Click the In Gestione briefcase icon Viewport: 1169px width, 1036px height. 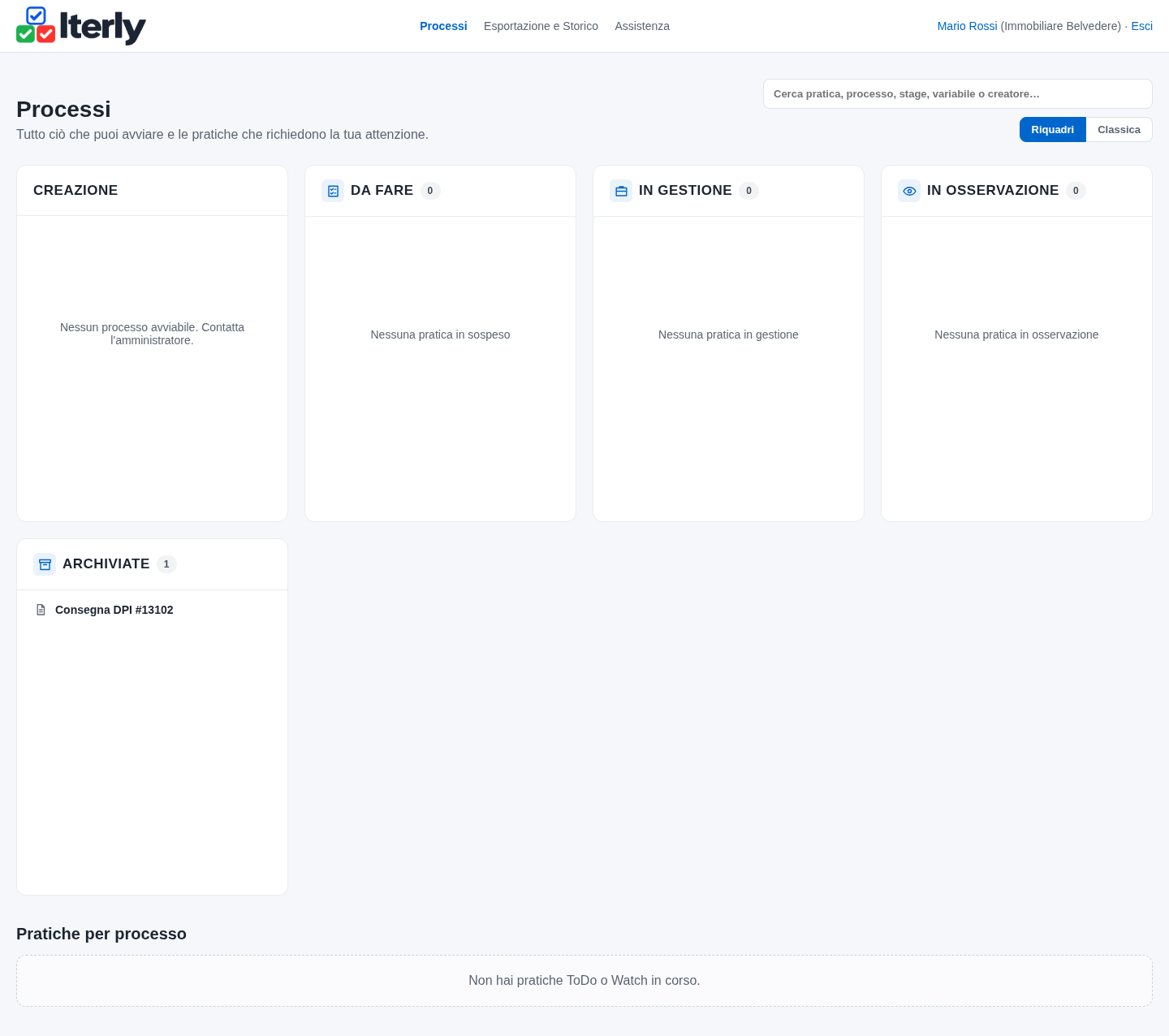(x=621, y=191)
